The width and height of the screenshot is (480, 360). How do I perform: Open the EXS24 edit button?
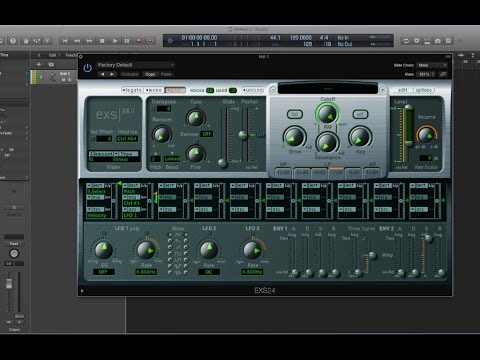(x=403, y=90)
